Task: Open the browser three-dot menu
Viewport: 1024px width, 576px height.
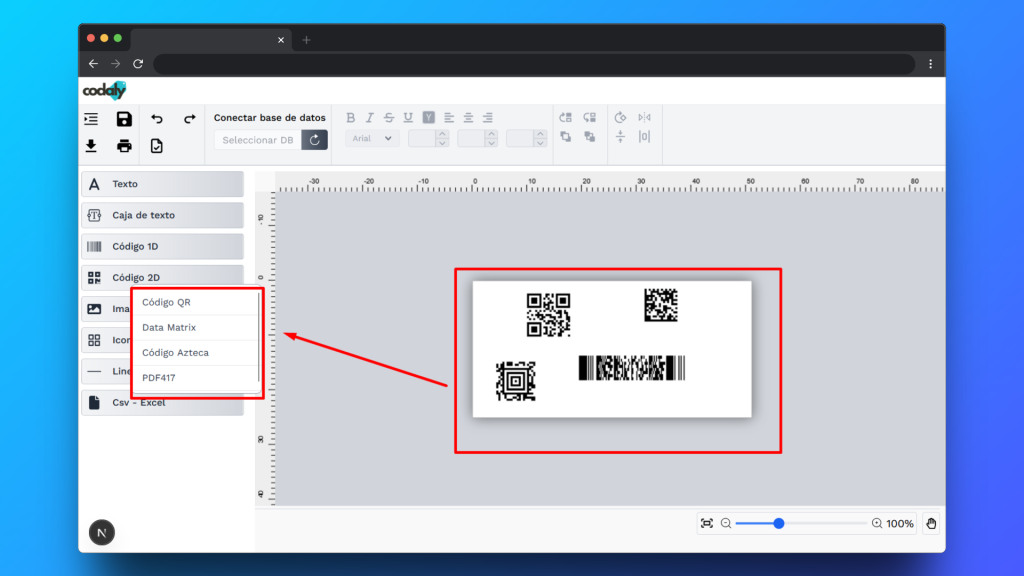Action: 931,64
